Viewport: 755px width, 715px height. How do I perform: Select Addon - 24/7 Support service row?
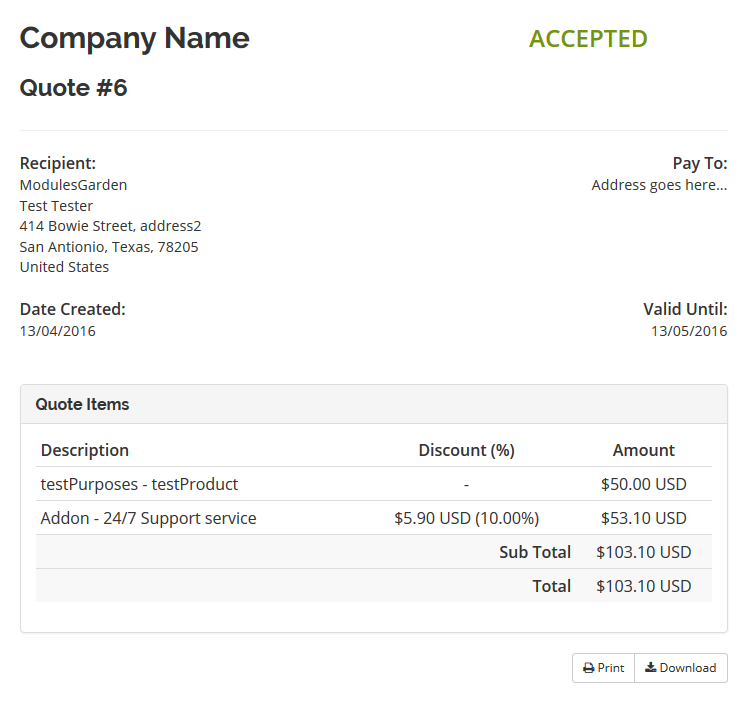click(374, 518)
